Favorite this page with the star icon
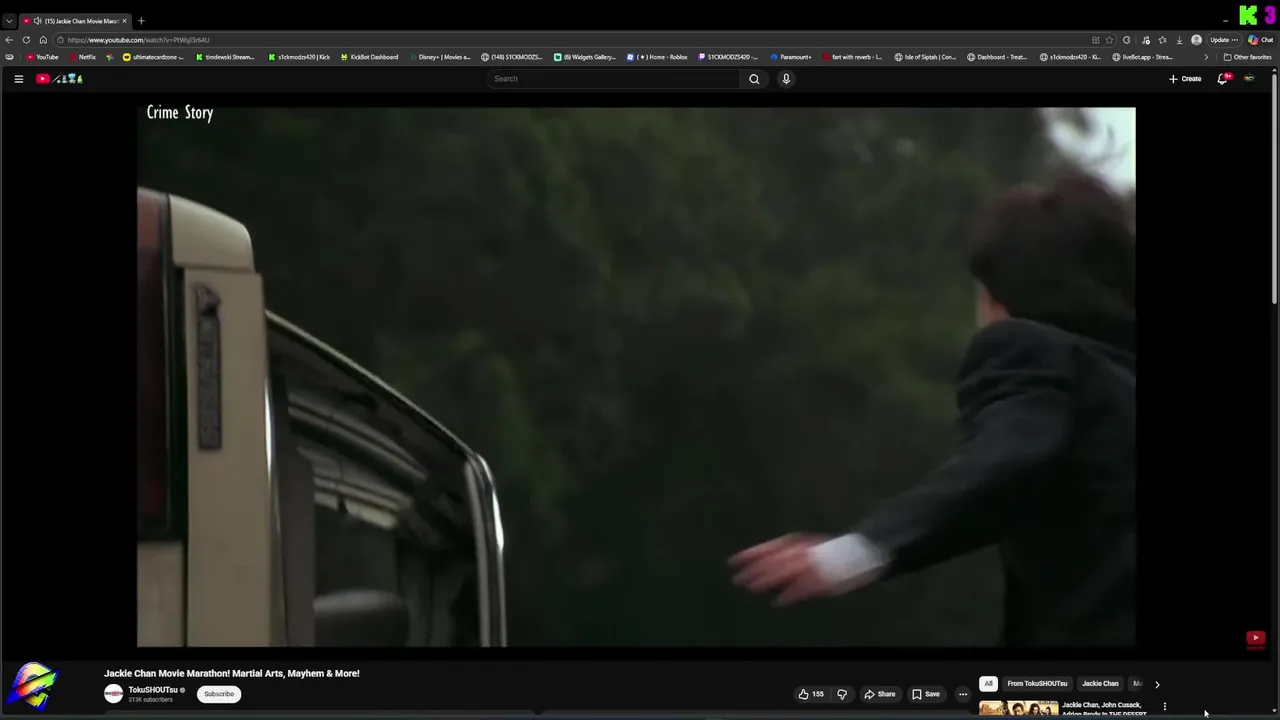 [1109, 40]
